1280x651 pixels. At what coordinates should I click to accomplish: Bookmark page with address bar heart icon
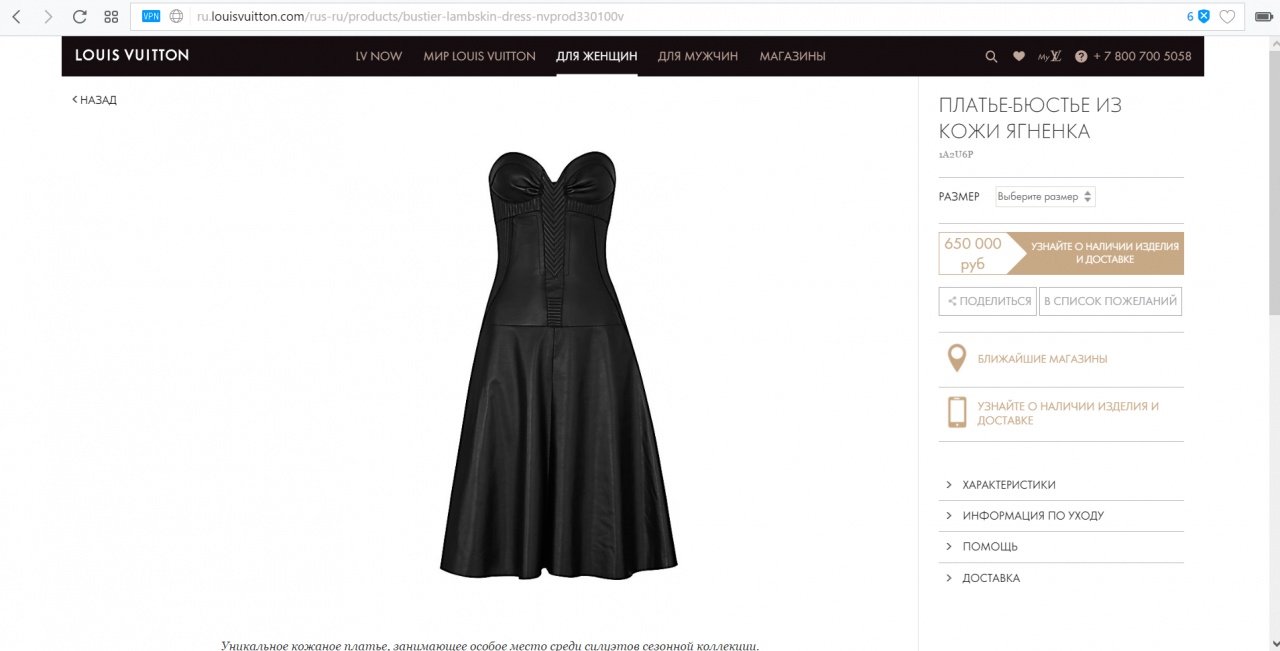(1227, 17)
